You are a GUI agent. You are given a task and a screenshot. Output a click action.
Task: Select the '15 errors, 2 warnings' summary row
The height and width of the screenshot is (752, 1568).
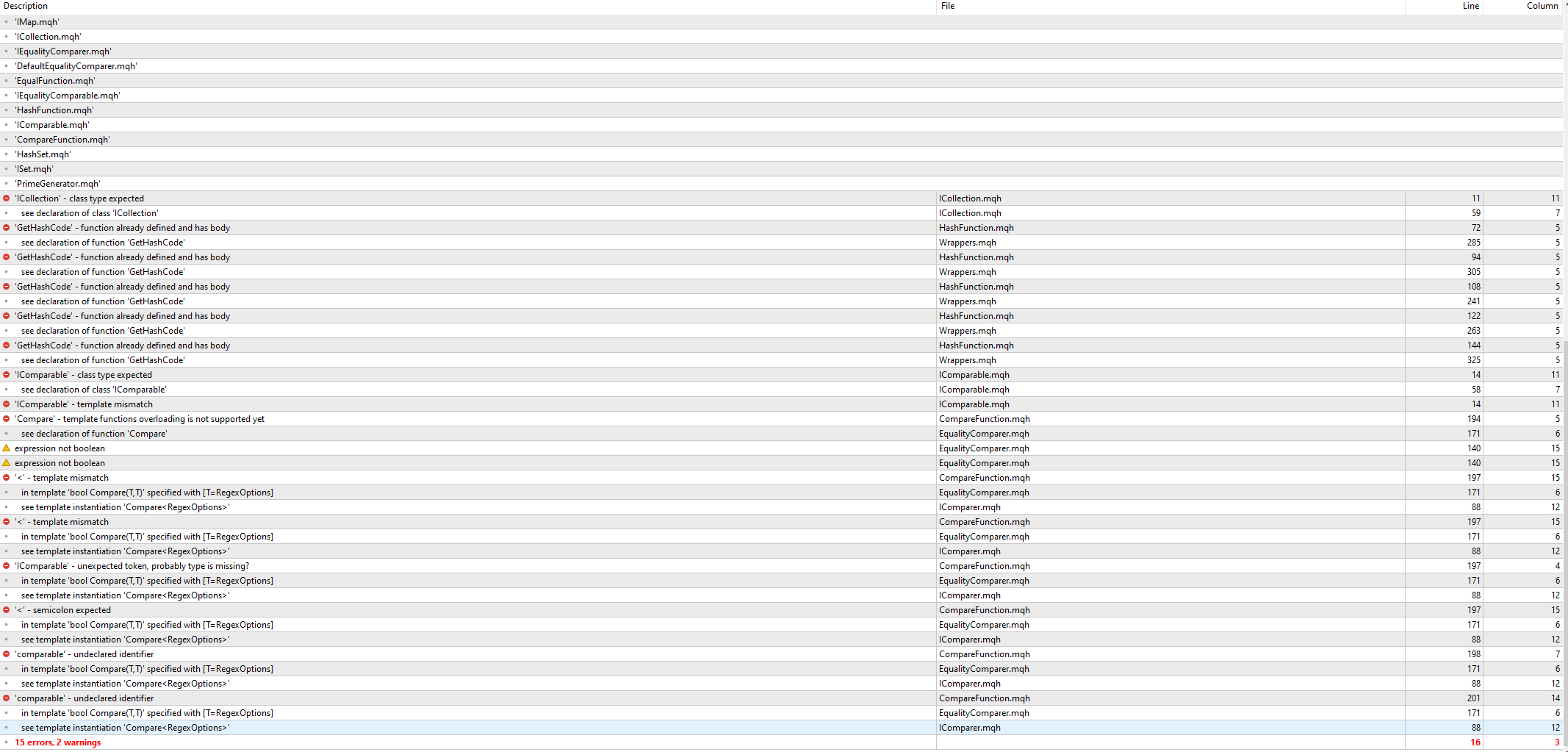[x=58, y=742]
